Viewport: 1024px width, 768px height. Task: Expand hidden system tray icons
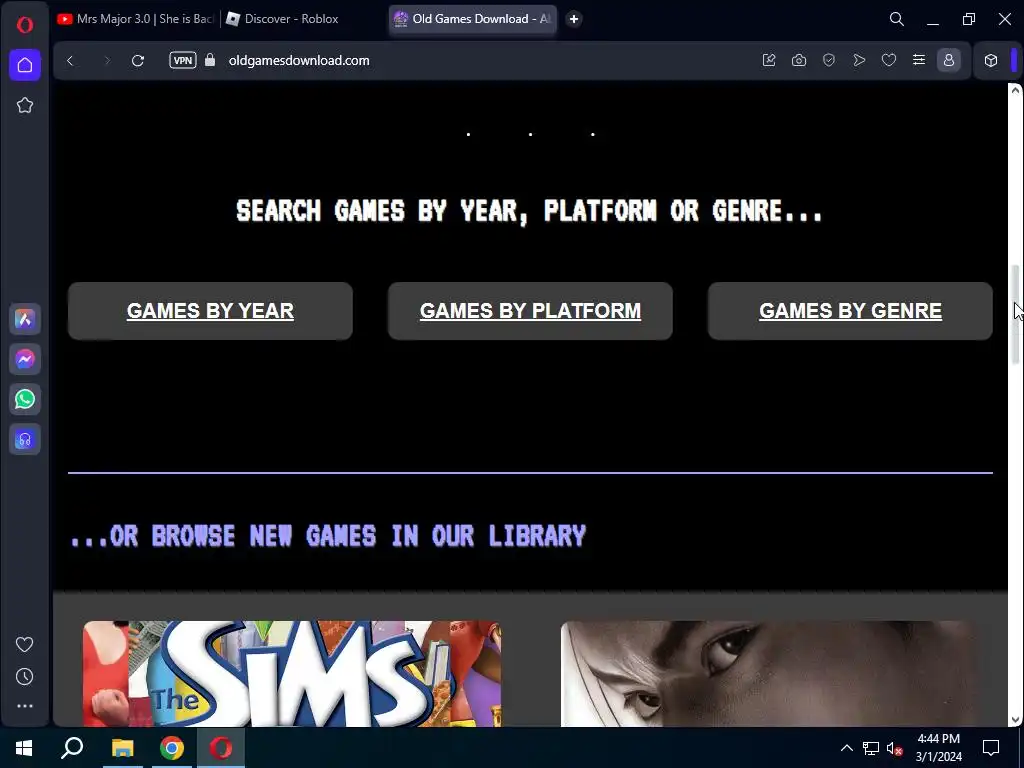coord(846,748)
